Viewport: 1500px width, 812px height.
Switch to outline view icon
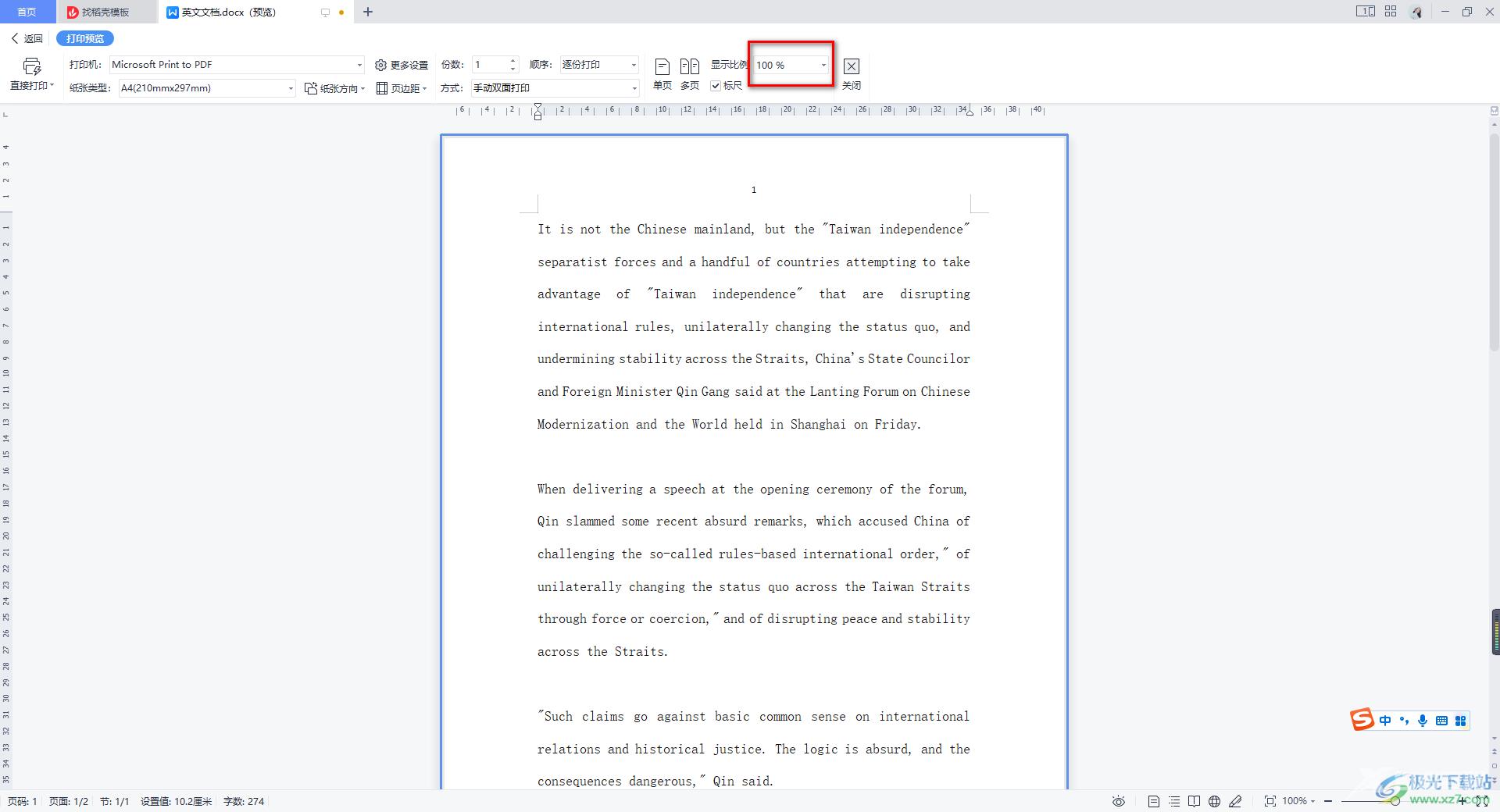(1174, 801)
